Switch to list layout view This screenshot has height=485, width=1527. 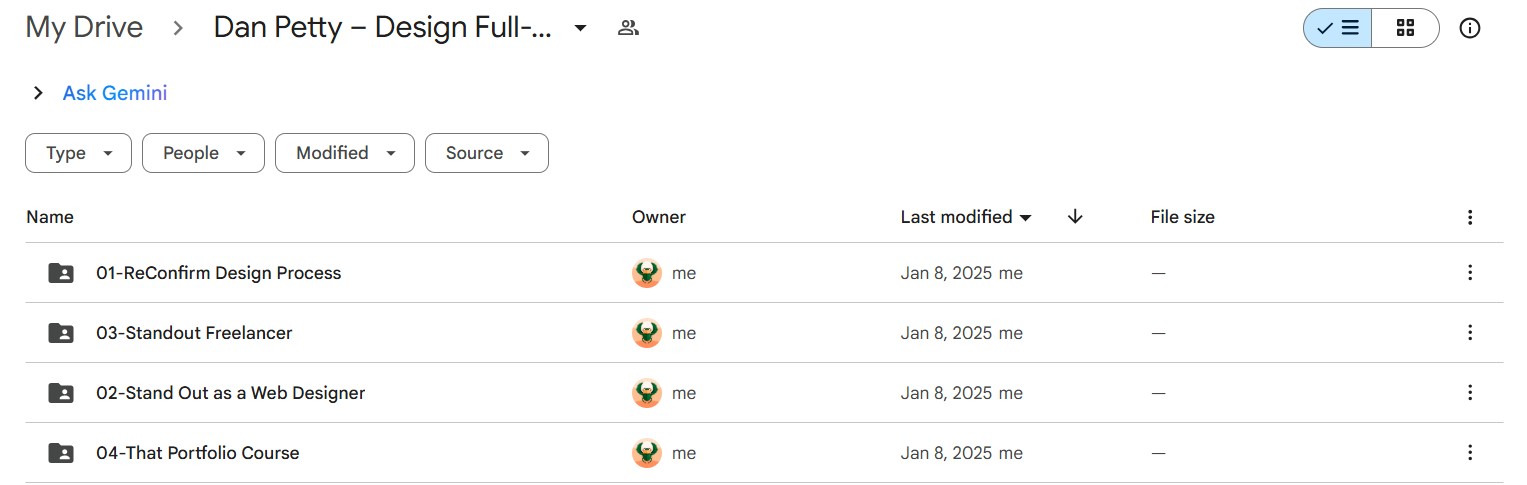pyautogui.click(x=1337, y=28)
